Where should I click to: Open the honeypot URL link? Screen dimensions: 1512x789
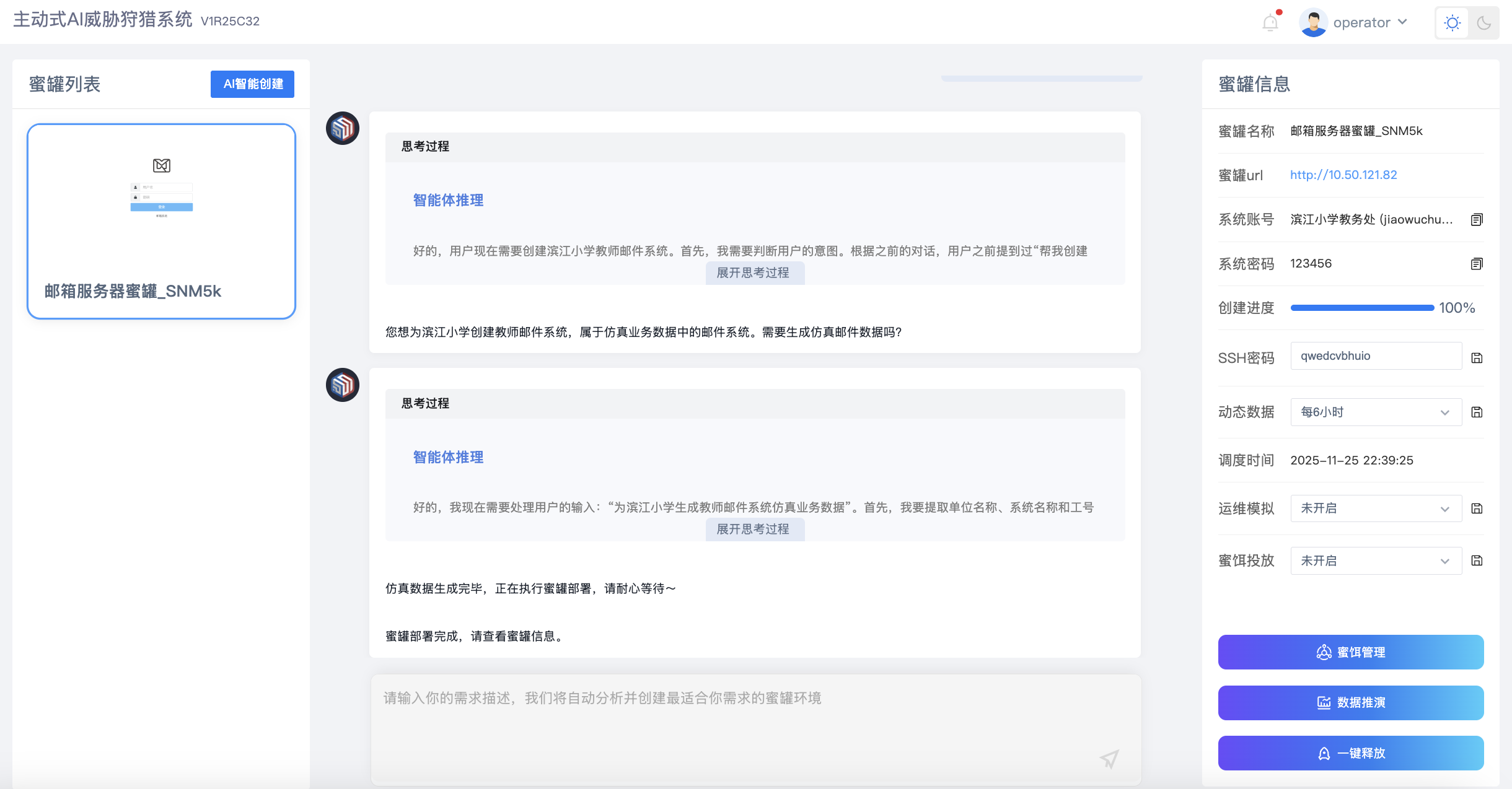1343,175
